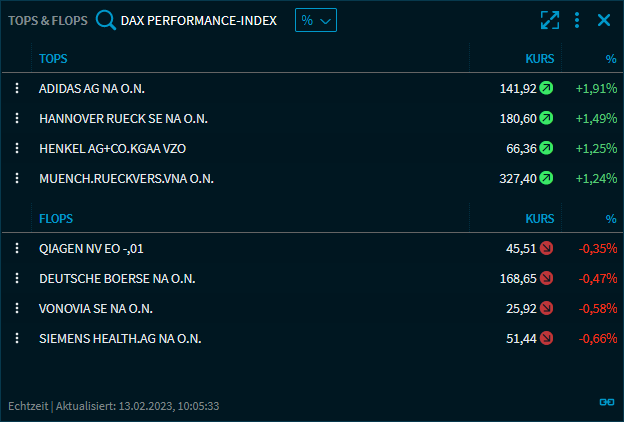624x422 pixels.
Task: Open the widget options kebab menu
Action: click(x=577, y=20)
